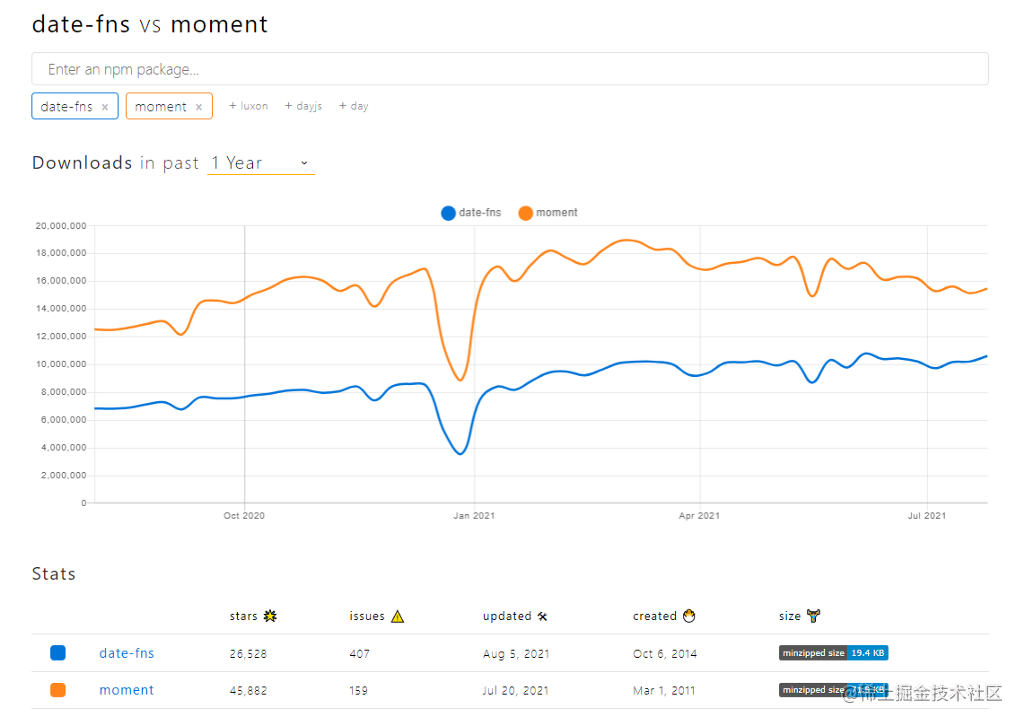Click the npm package search field
1024x725 pixels.
pos(510,69)
